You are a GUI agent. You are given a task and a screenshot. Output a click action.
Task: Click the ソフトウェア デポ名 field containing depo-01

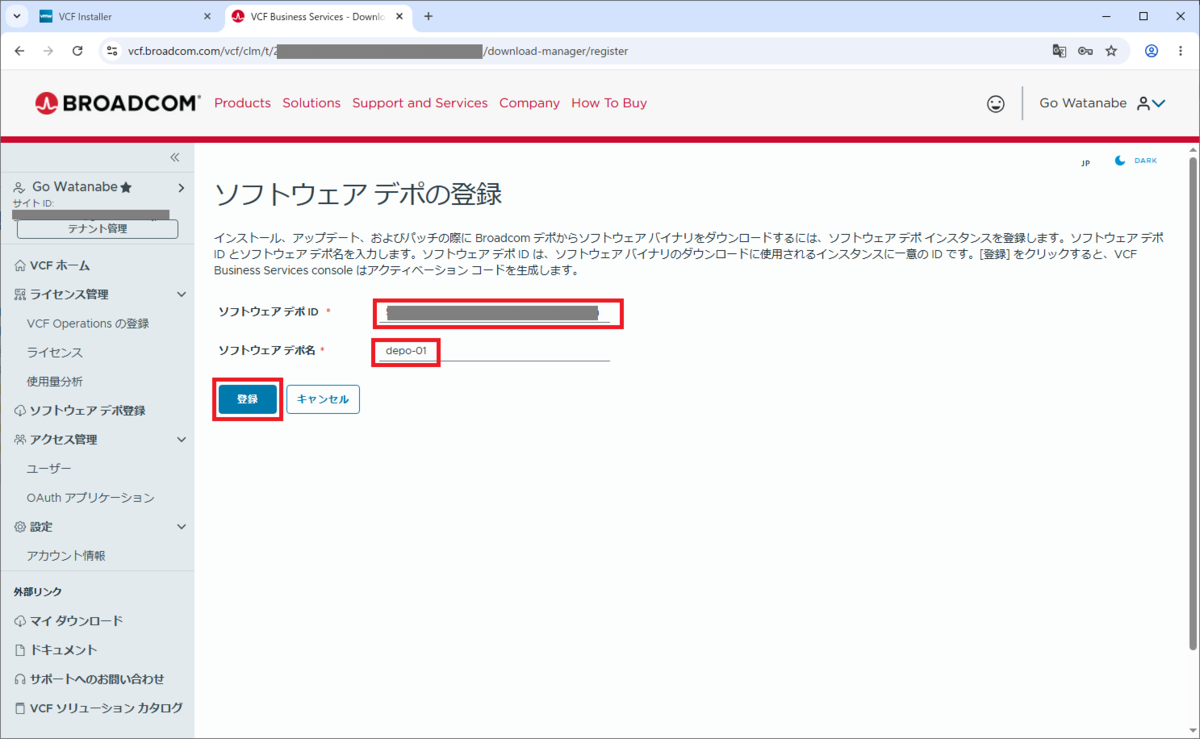pos(494,351)
